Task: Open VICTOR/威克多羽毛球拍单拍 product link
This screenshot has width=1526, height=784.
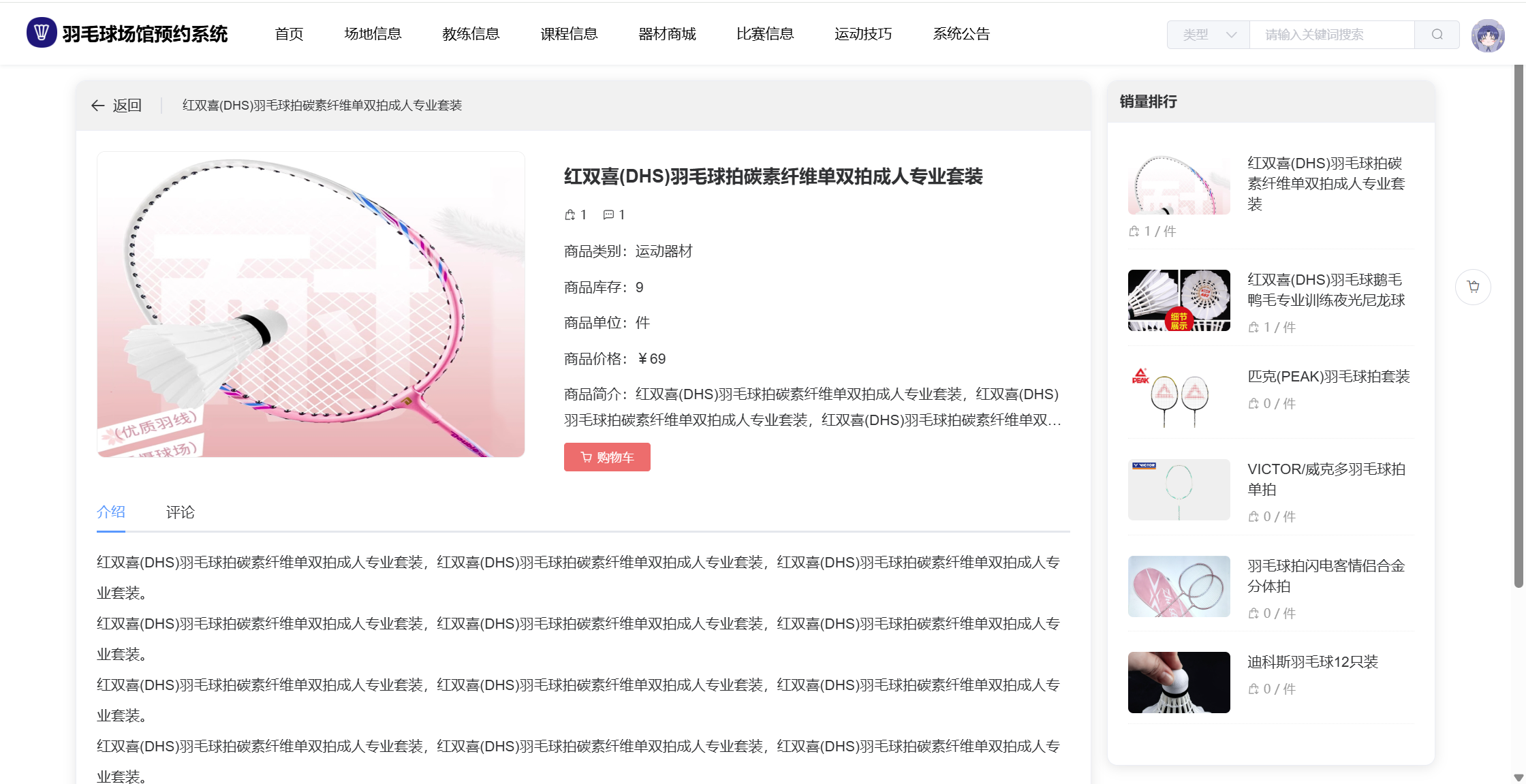Action: (x=1326, y=479)
